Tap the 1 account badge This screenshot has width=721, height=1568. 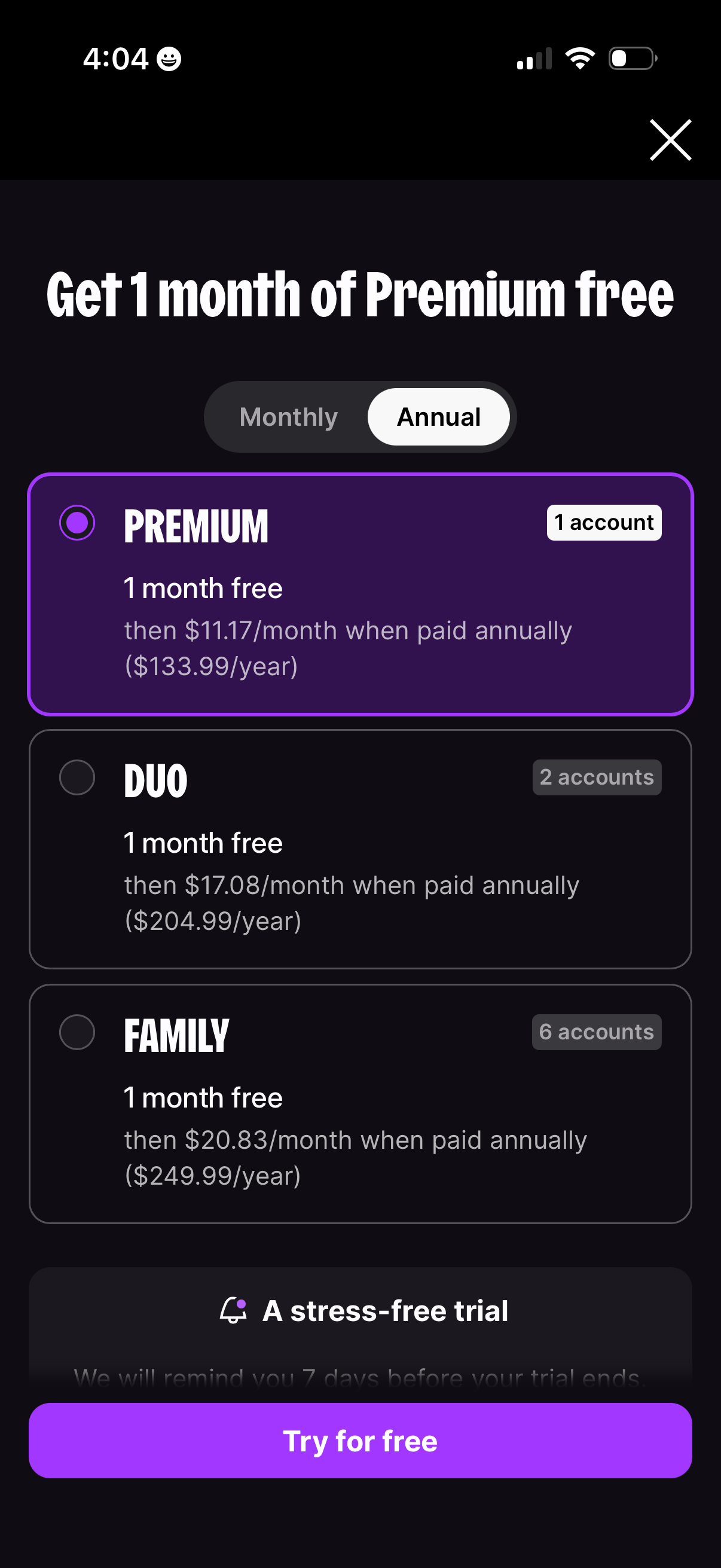(604, 522)
